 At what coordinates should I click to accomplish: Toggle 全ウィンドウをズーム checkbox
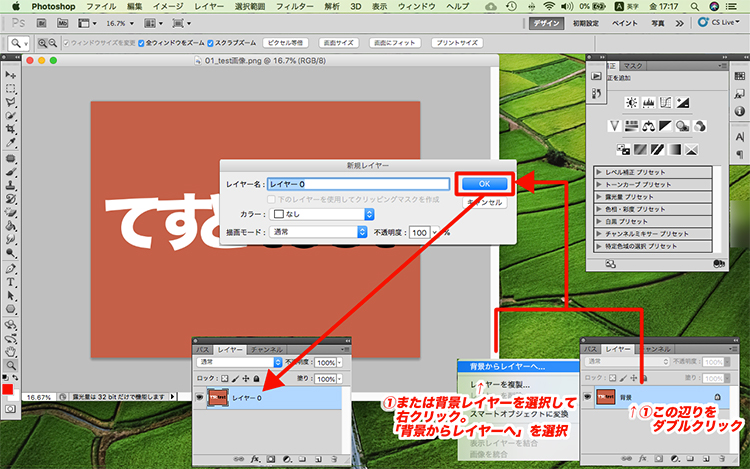(141, 43)
